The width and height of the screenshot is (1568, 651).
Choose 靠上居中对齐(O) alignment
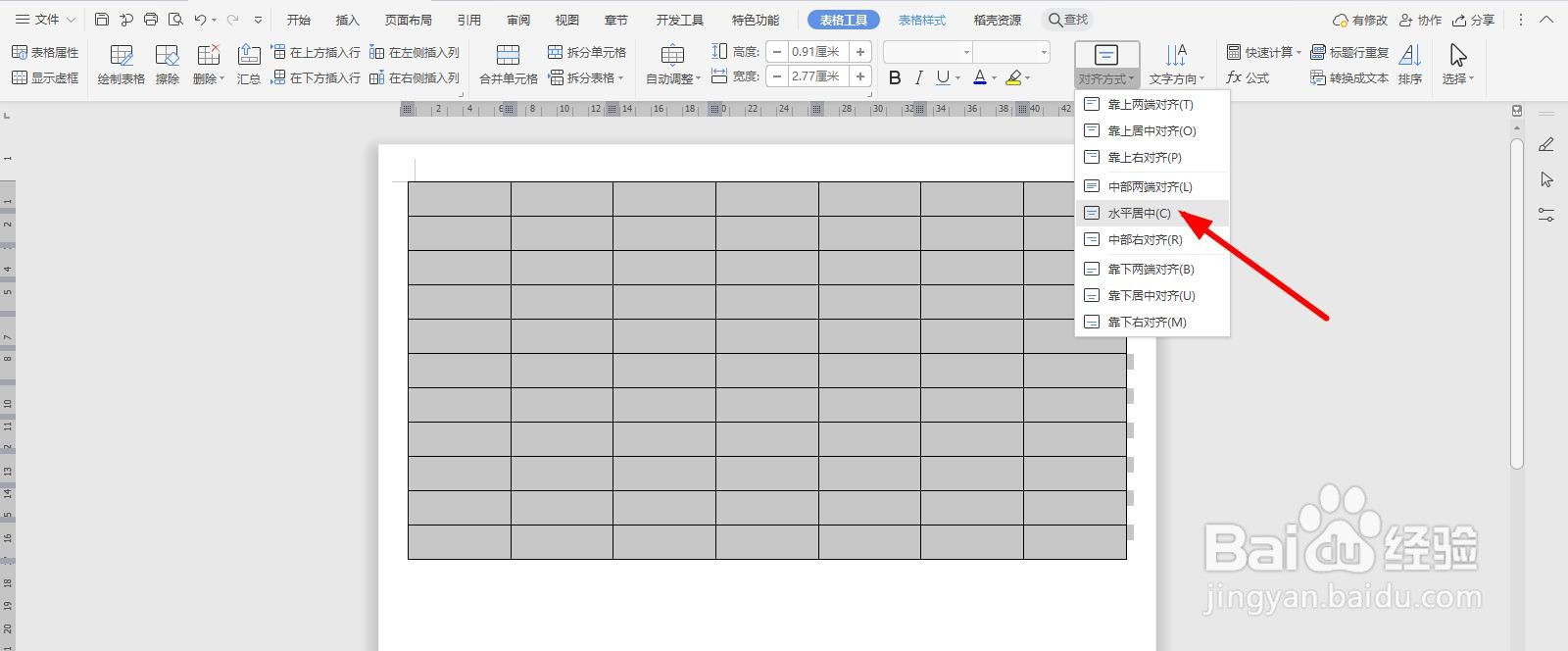click(1151, 130)
